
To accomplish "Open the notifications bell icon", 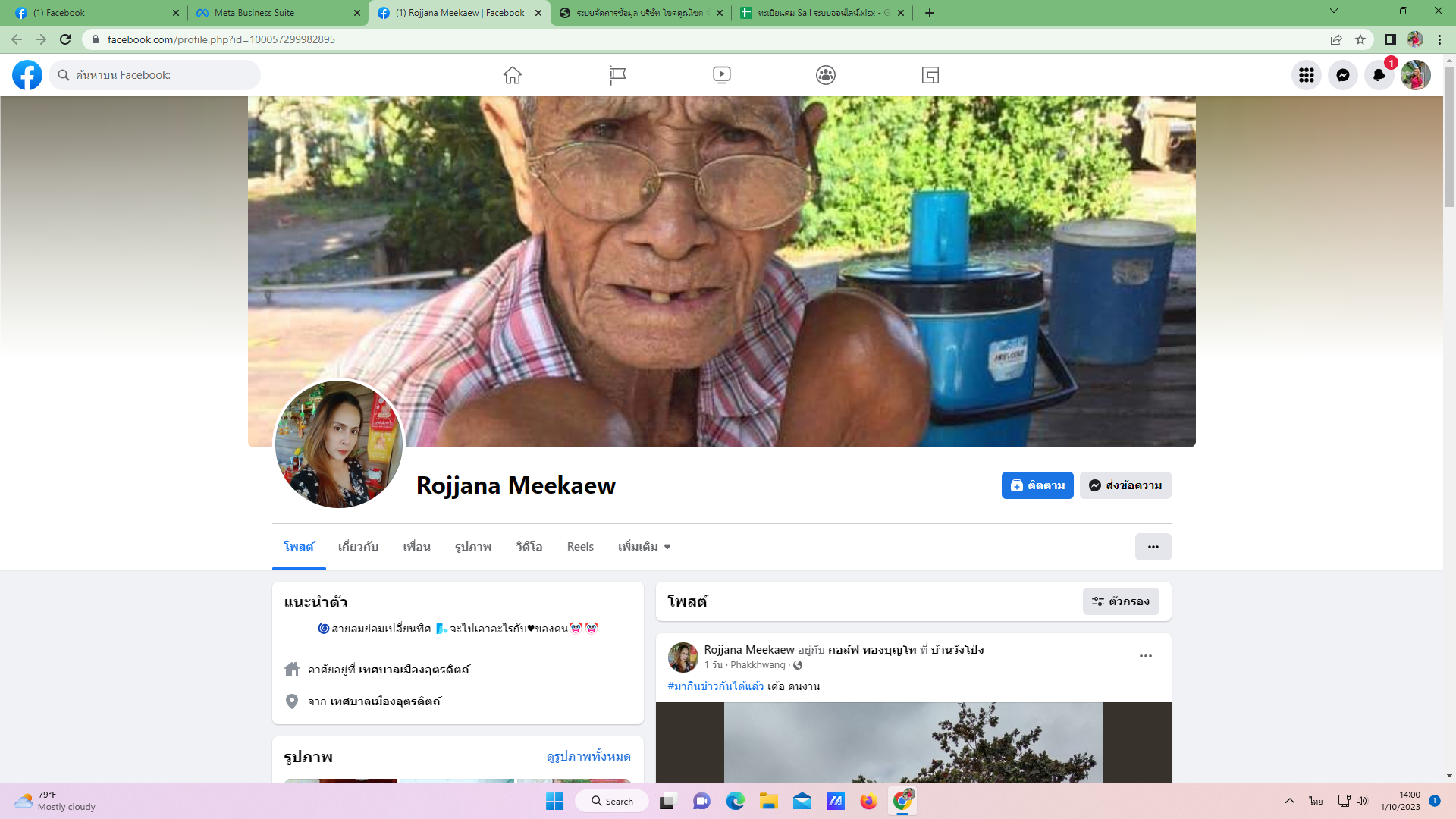I will [1379, 75].
